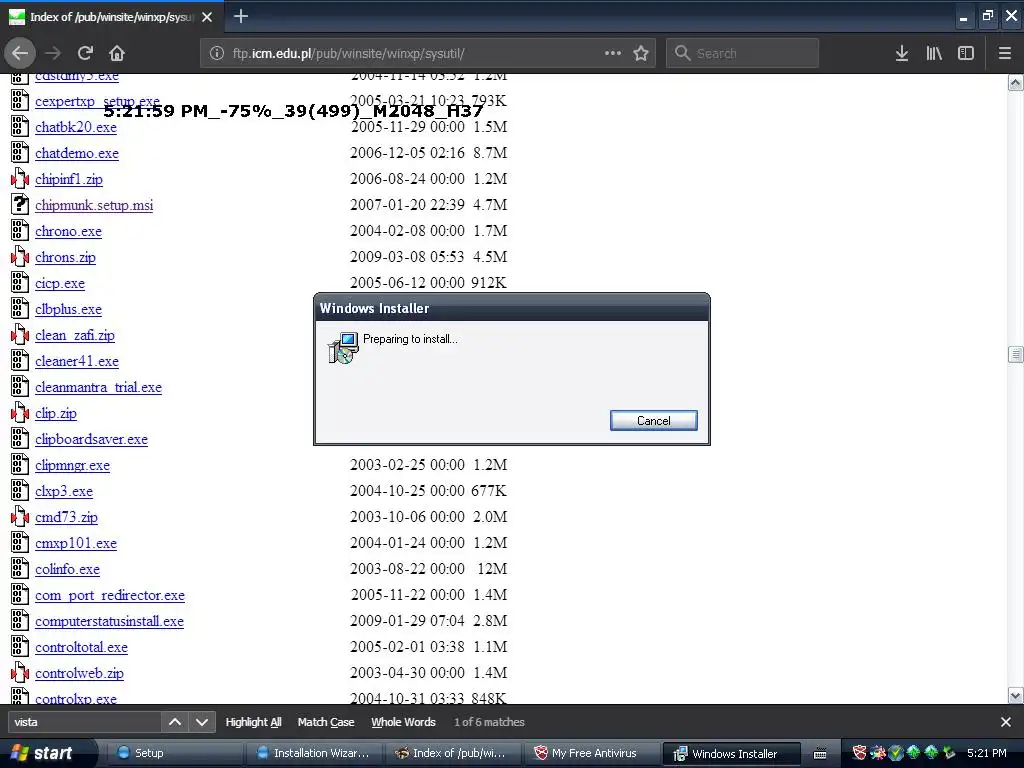Screen dimensions: 1024x768
Task: Toggle the sidebars icon
Action: 966,53
